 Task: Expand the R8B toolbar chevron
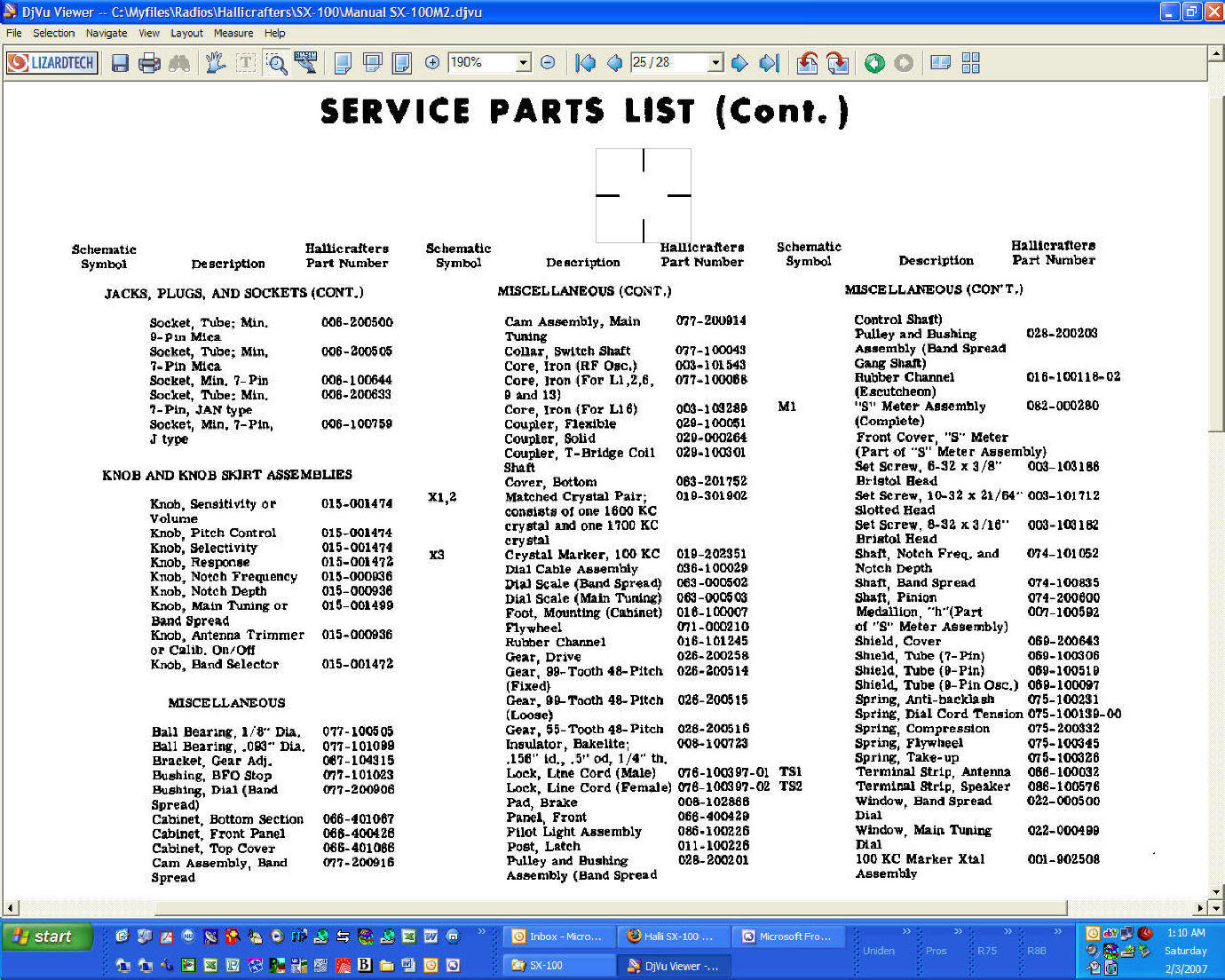point(1058,931)
